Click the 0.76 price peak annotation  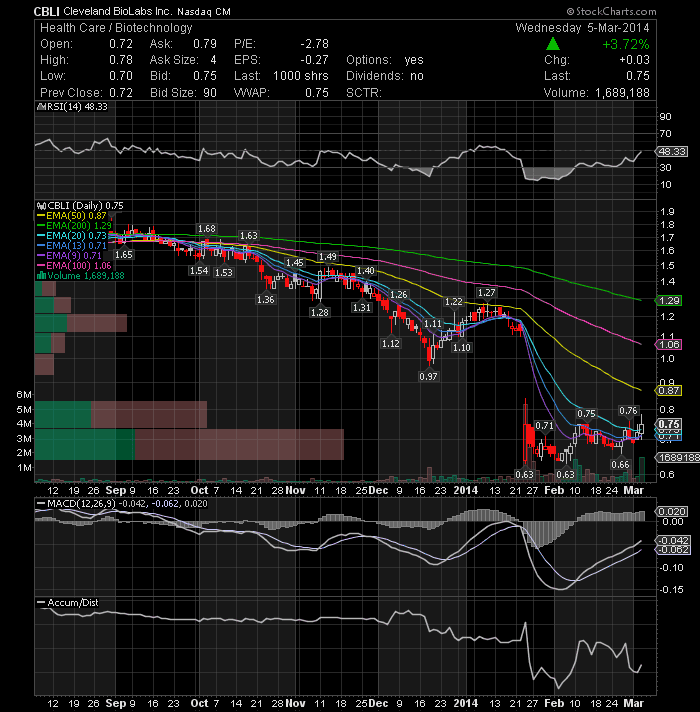[629, 410]
